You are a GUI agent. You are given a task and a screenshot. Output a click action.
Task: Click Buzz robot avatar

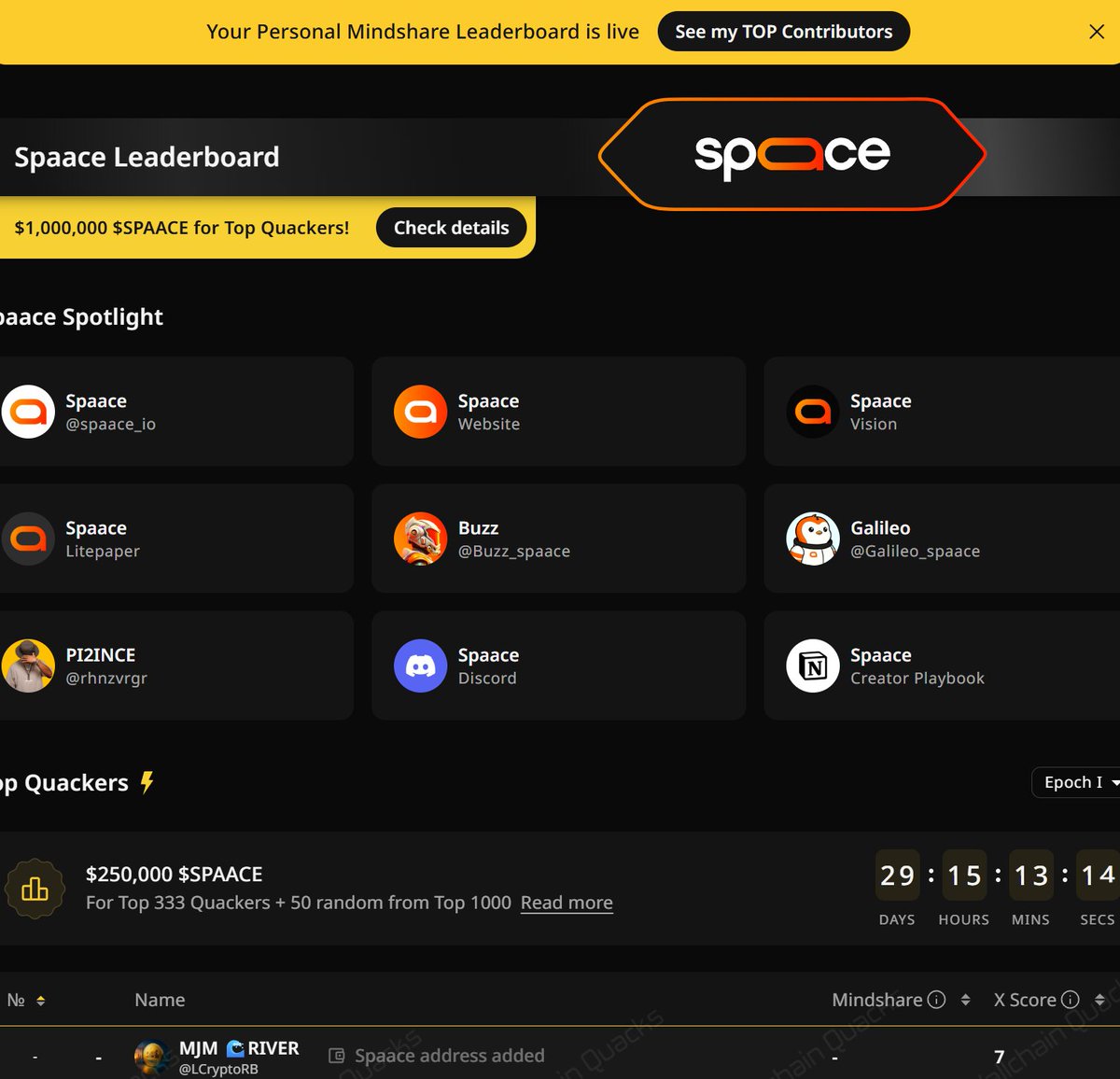pyautogui.click(x=420, y=539)
